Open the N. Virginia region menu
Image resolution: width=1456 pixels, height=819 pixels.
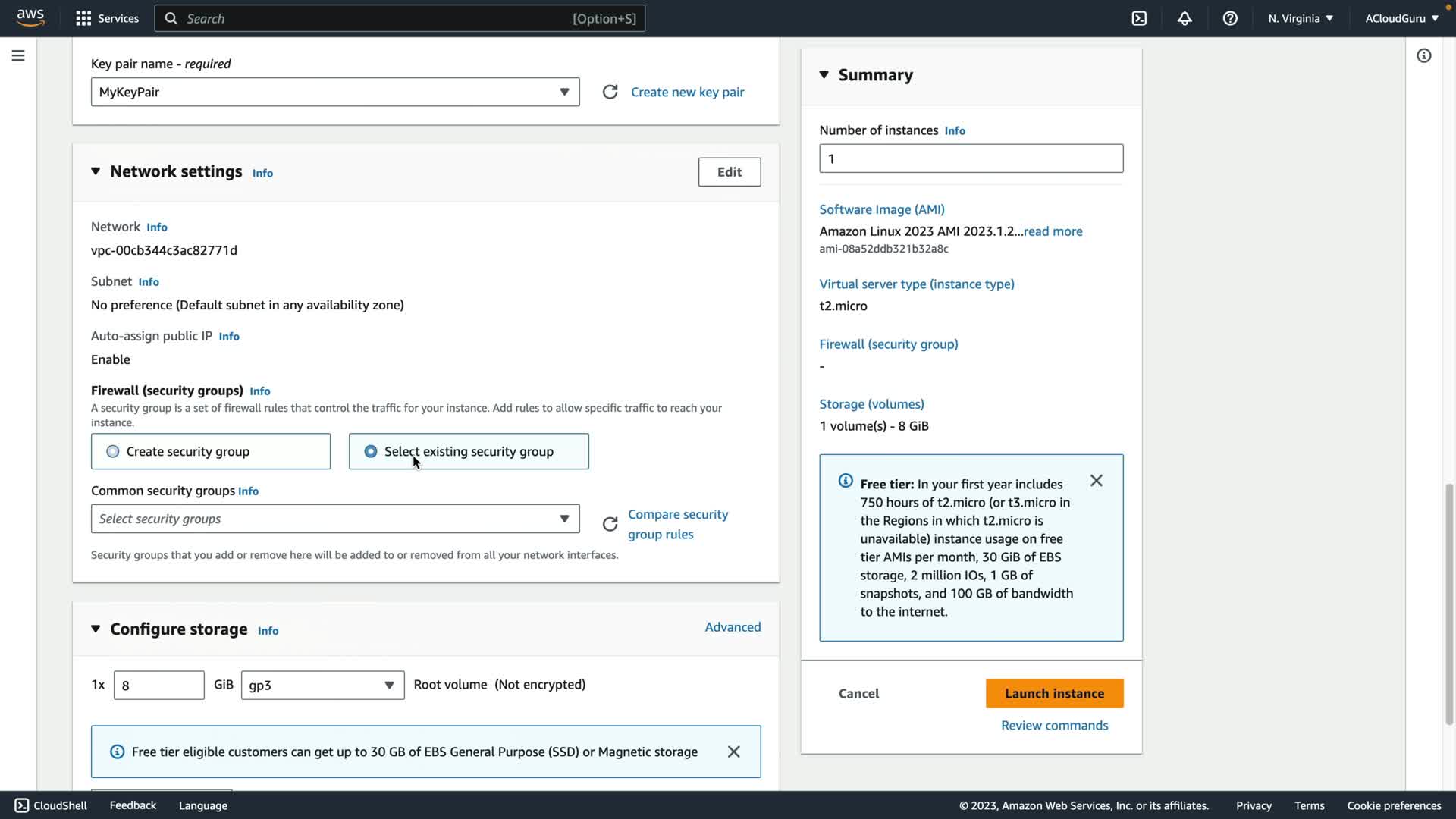point(1300,18)
